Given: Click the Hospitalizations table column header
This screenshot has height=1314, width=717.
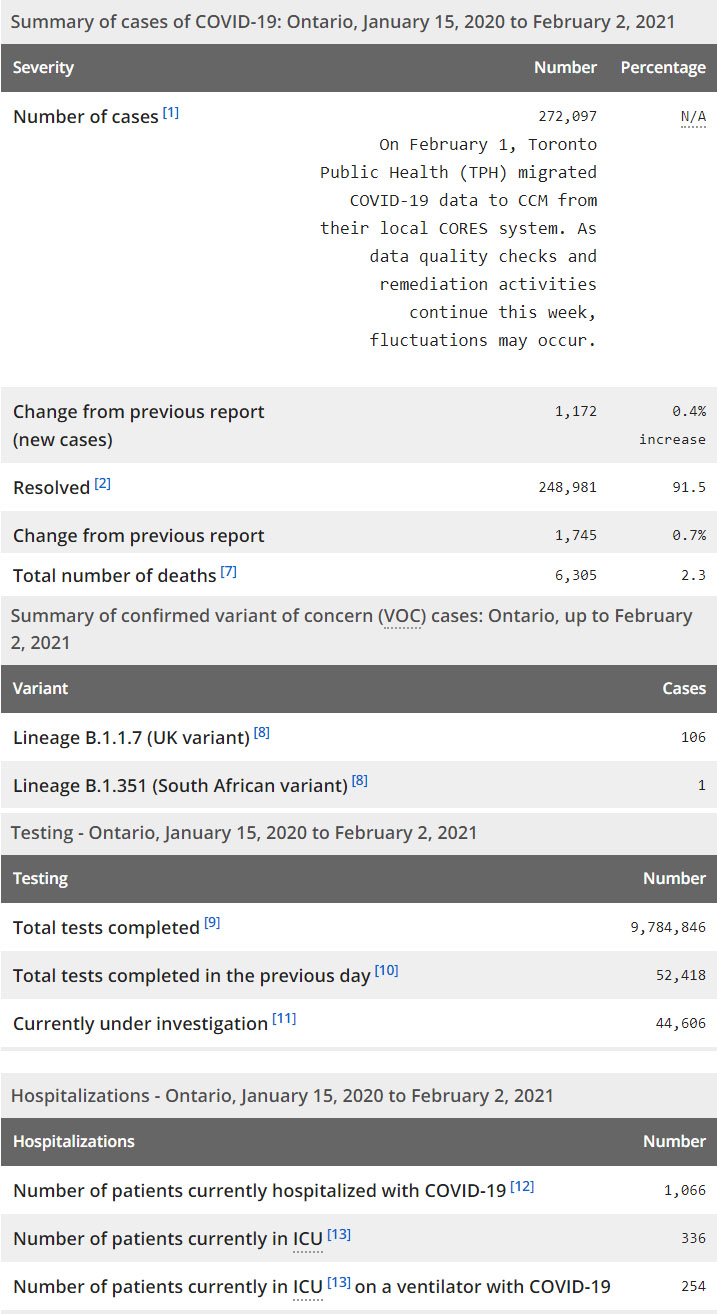Looking at the screenshot, I should pos(74,1142).
